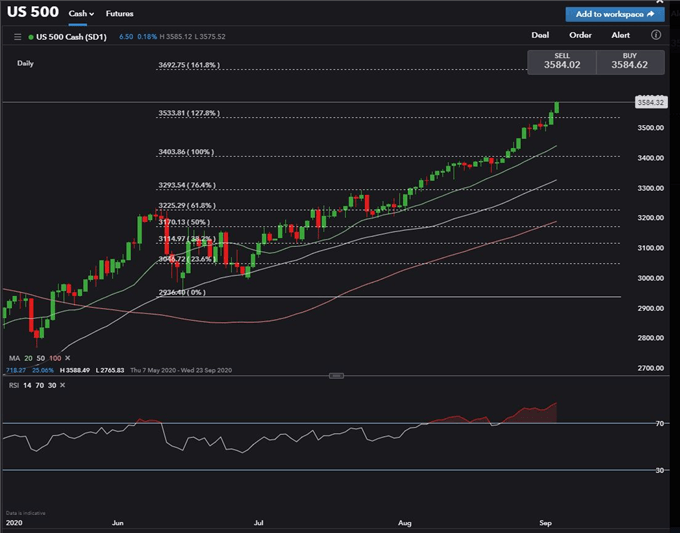Edit the RSI 30 oversold value
The width and height of the screenshot is (680, 533).
click(52, 385)
